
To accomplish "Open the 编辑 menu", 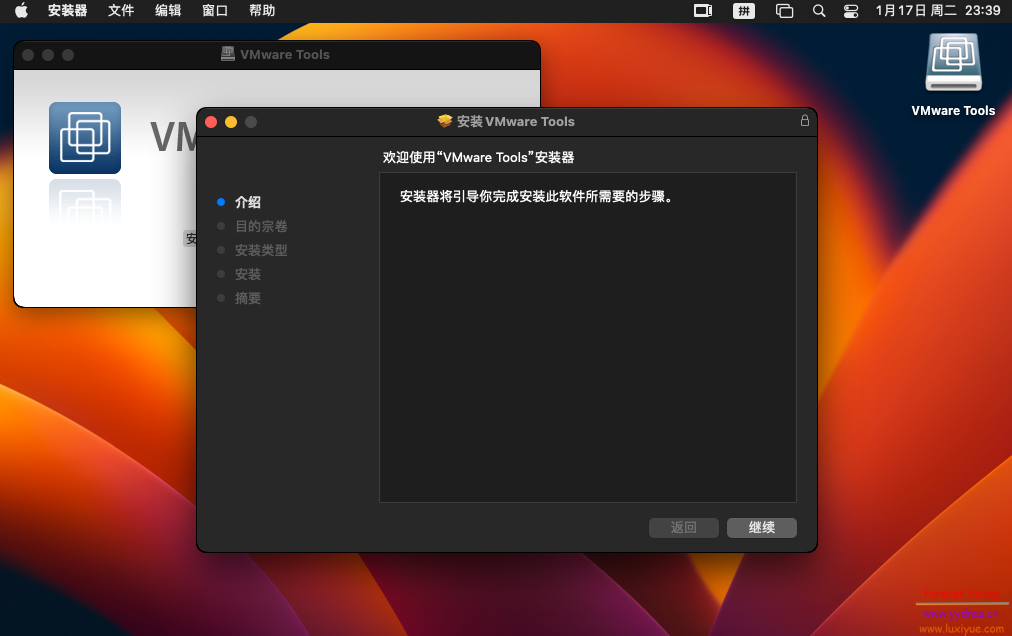I will click(168, 10).
